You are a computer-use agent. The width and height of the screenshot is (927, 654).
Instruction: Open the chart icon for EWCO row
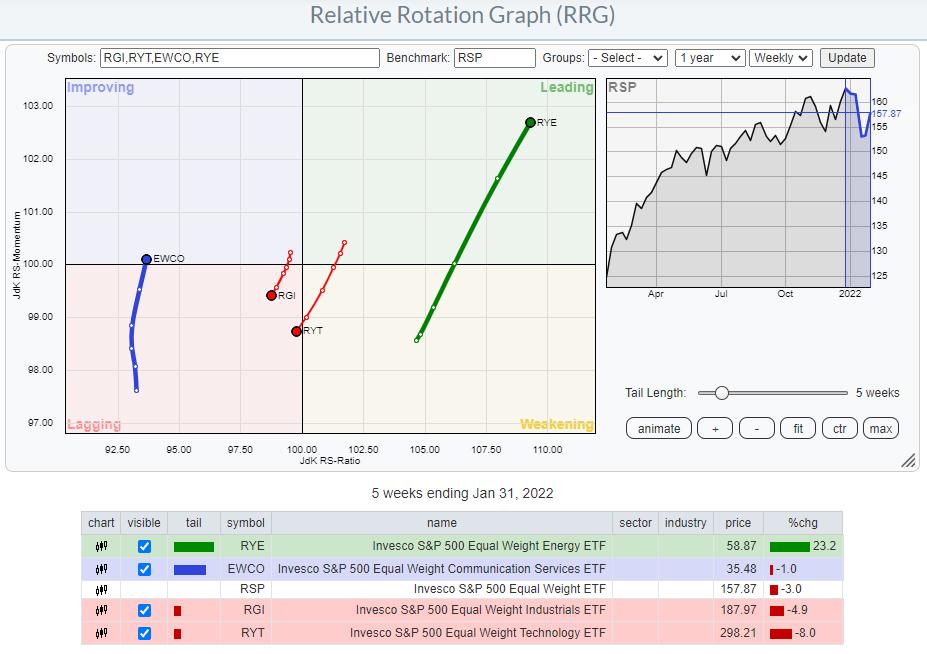pyautogui.click(x=101, y=569)
